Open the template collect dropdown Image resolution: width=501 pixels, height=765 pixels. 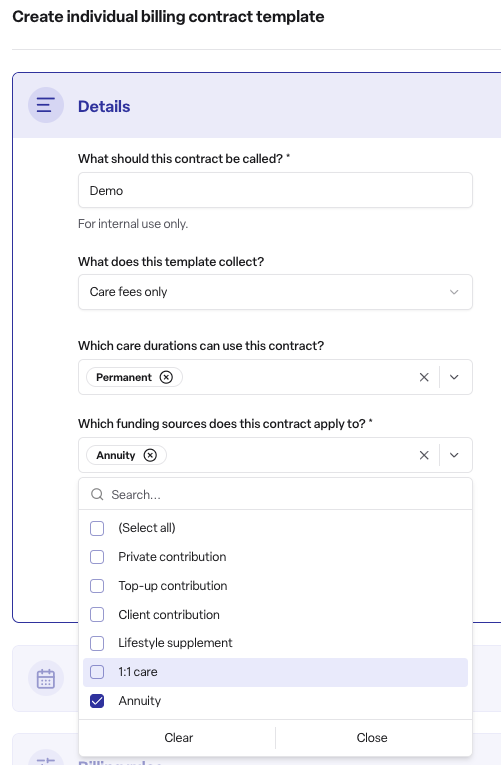(275, 292)
